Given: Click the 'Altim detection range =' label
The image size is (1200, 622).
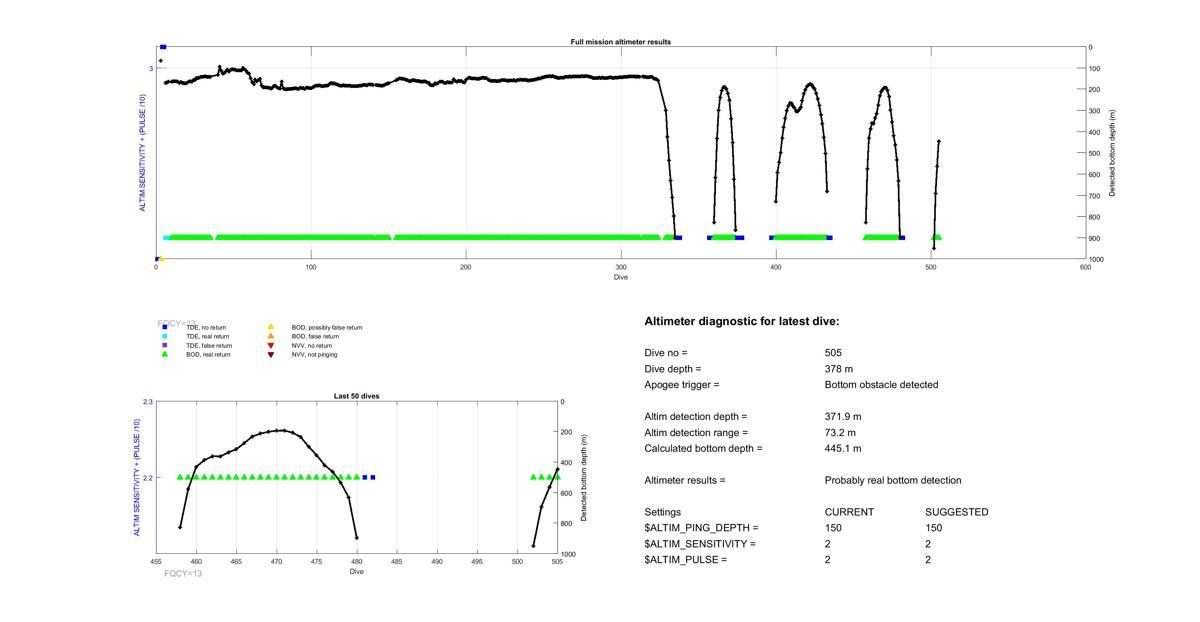Looking at the screenshot, I should pos(696,433).
